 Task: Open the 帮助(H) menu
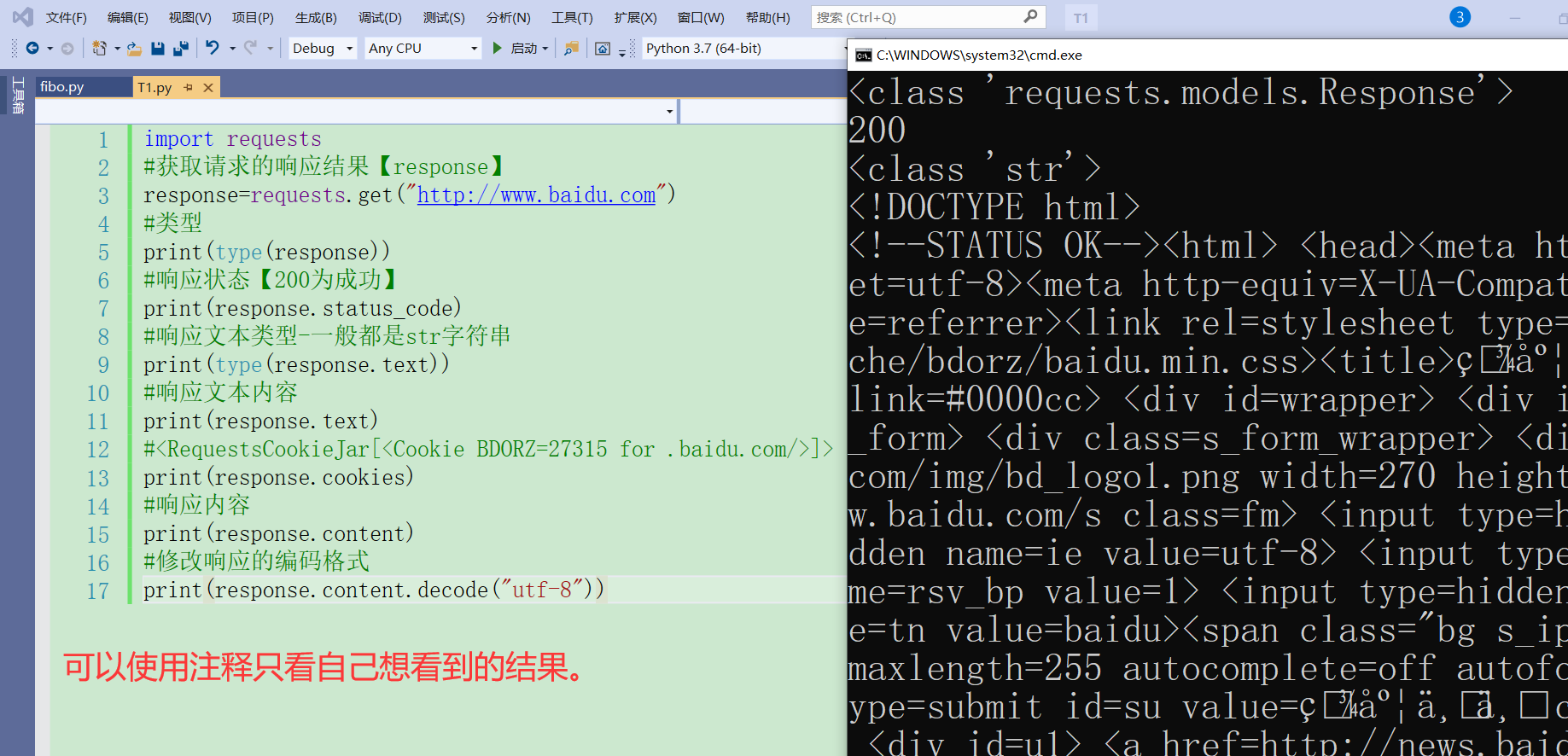tap(768, 17)
